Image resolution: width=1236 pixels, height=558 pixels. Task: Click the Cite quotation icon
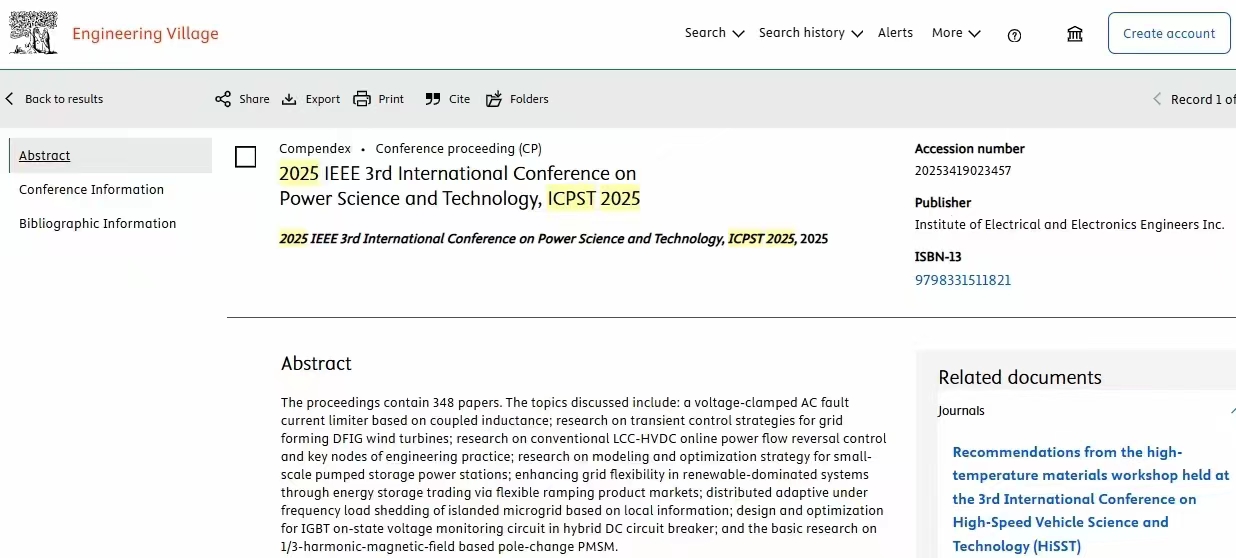pos(432,99)
